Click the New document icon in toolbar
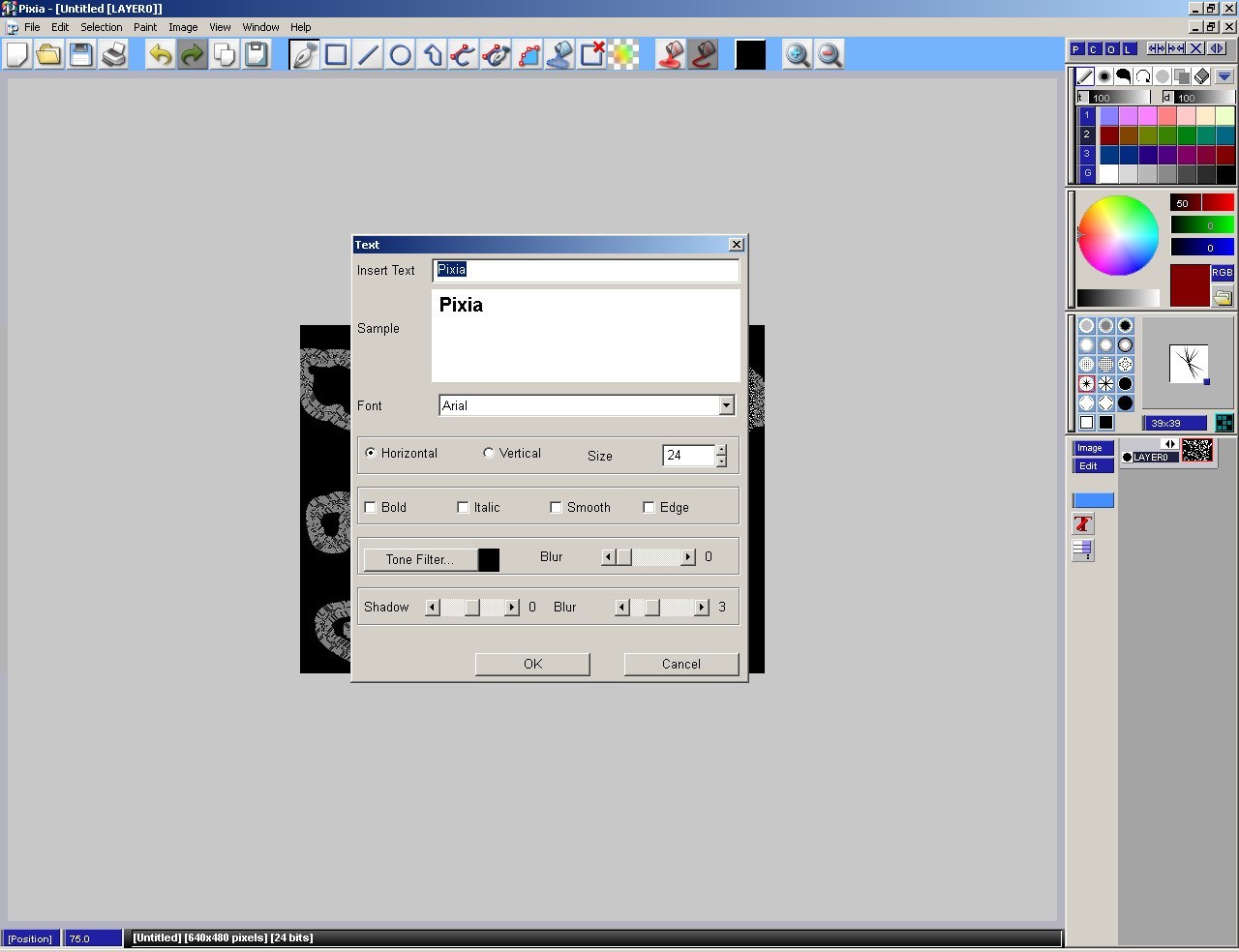This screenshot has width=1239, height=952. 17,54
